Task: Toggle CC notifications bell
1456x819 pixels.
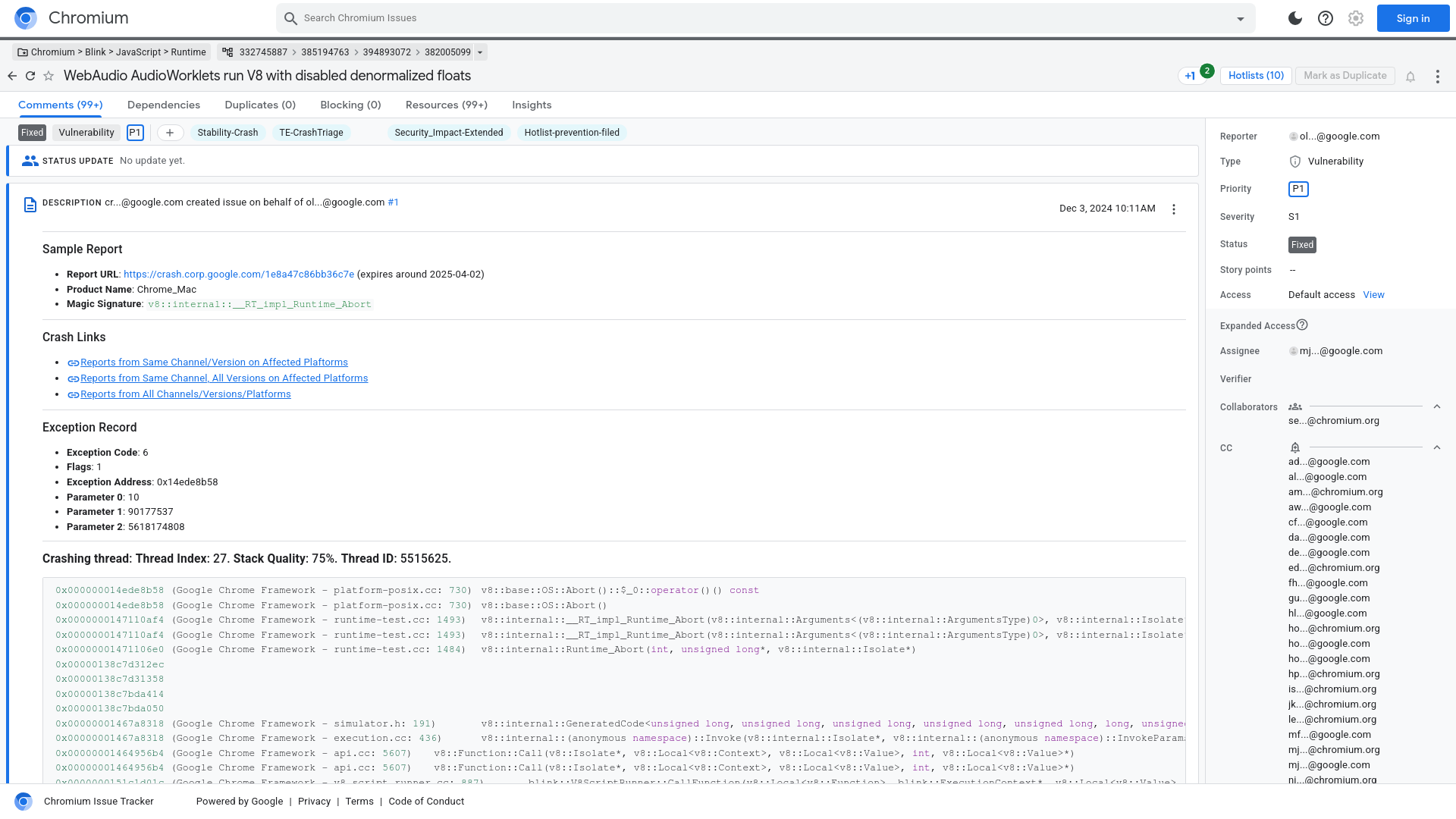Action: (1294, 447)
